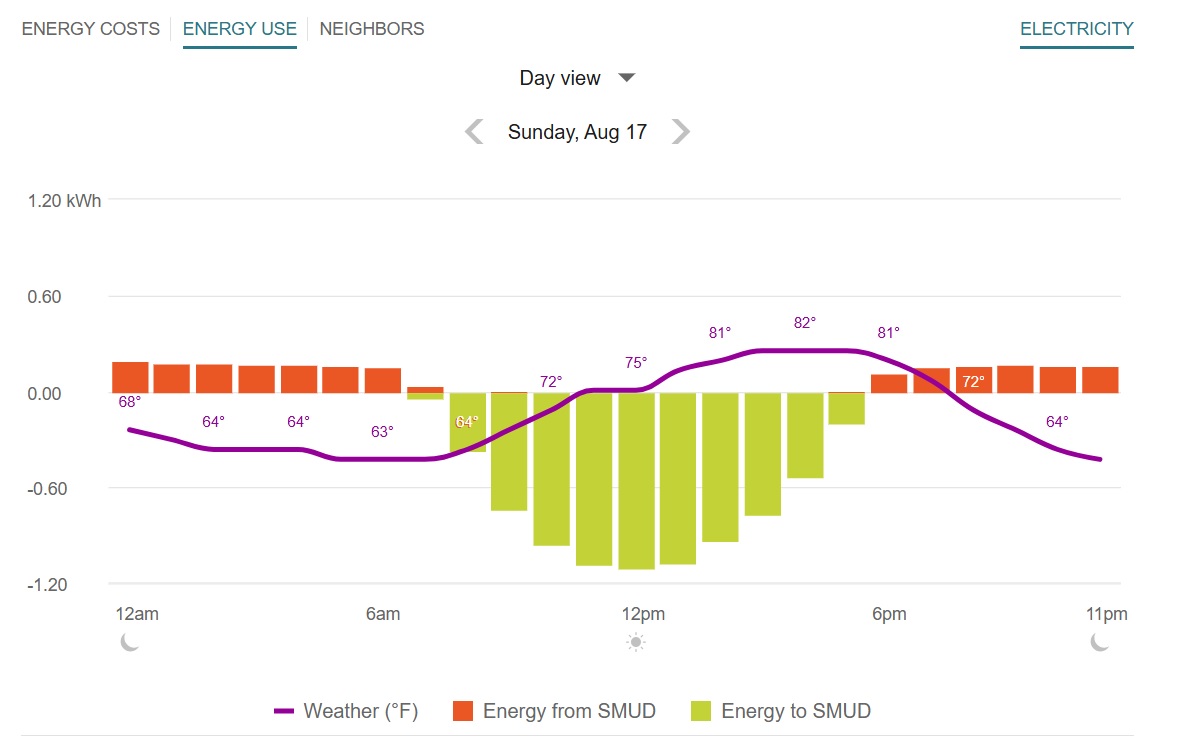Open the Neighbors tab
Screen dimensions: 1177x755
372,29
